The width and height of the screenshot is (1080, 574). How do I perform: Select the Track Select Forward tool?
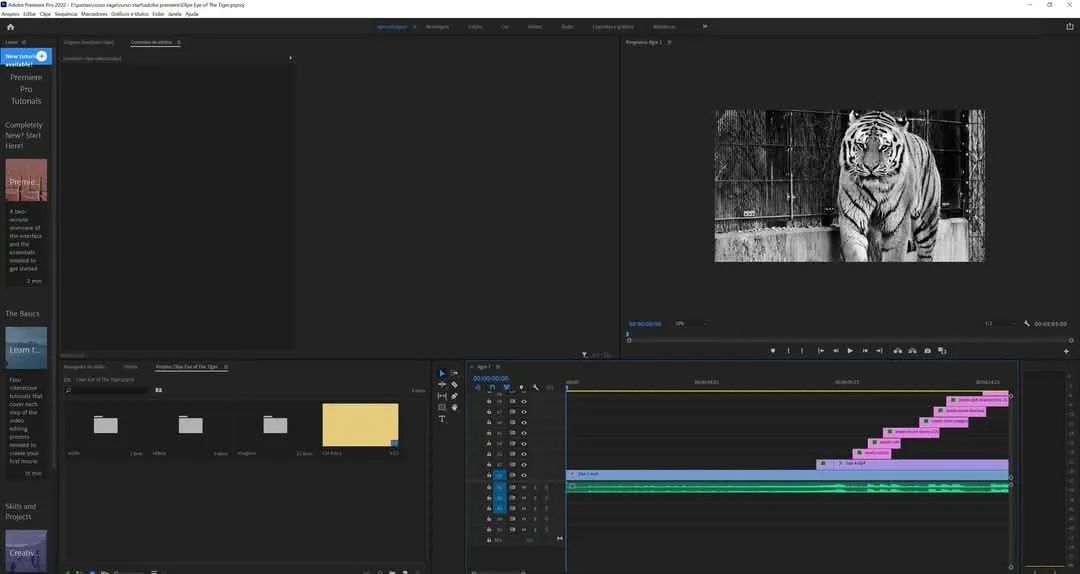(x=454, y=373)
